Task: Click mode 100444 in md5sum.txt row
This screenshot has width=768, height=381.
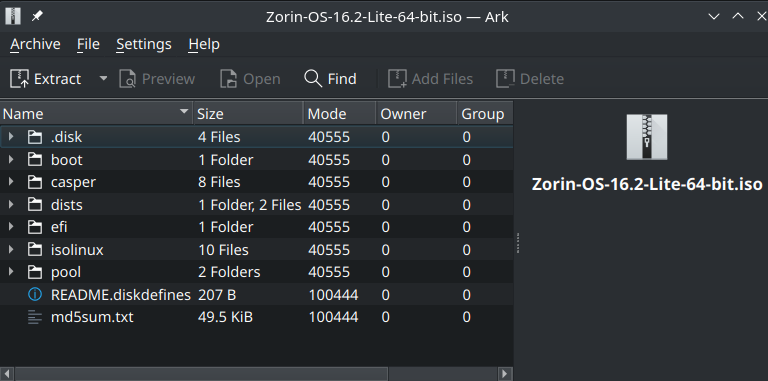Action: tap(333, 317)
